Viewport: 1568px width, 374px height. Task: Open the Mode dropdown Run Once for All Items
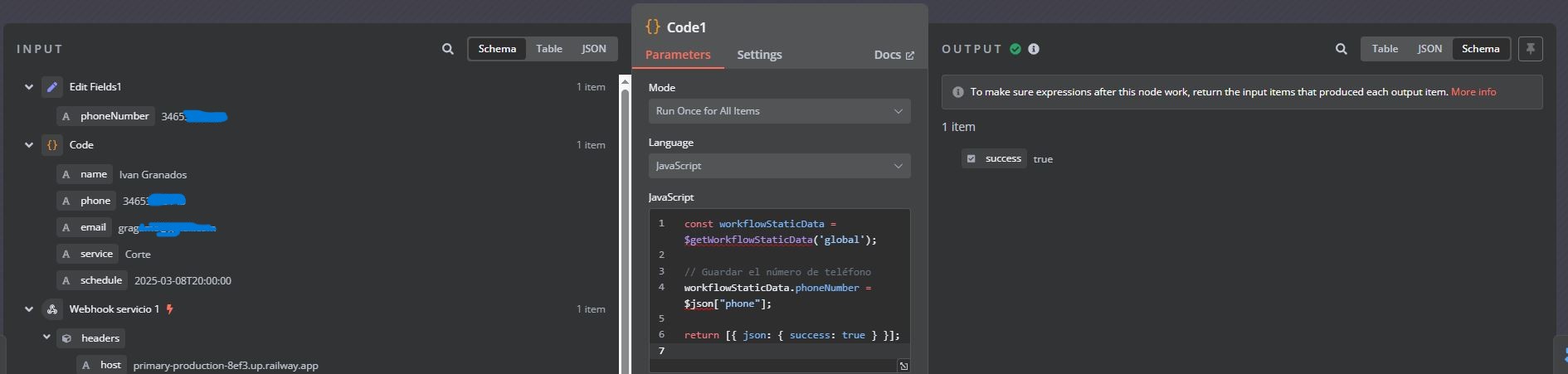(x=779, y=111)
